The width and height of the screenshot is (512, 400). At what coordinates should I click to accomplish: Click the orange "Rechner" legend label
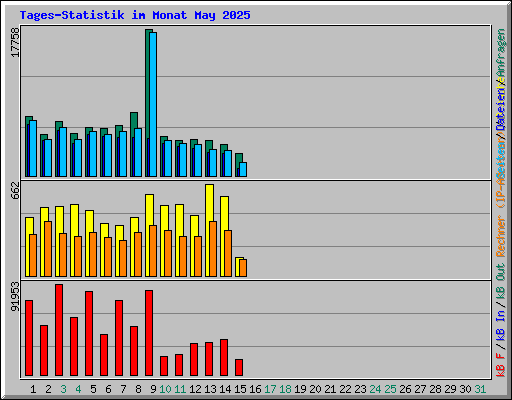tap(501, 236)
